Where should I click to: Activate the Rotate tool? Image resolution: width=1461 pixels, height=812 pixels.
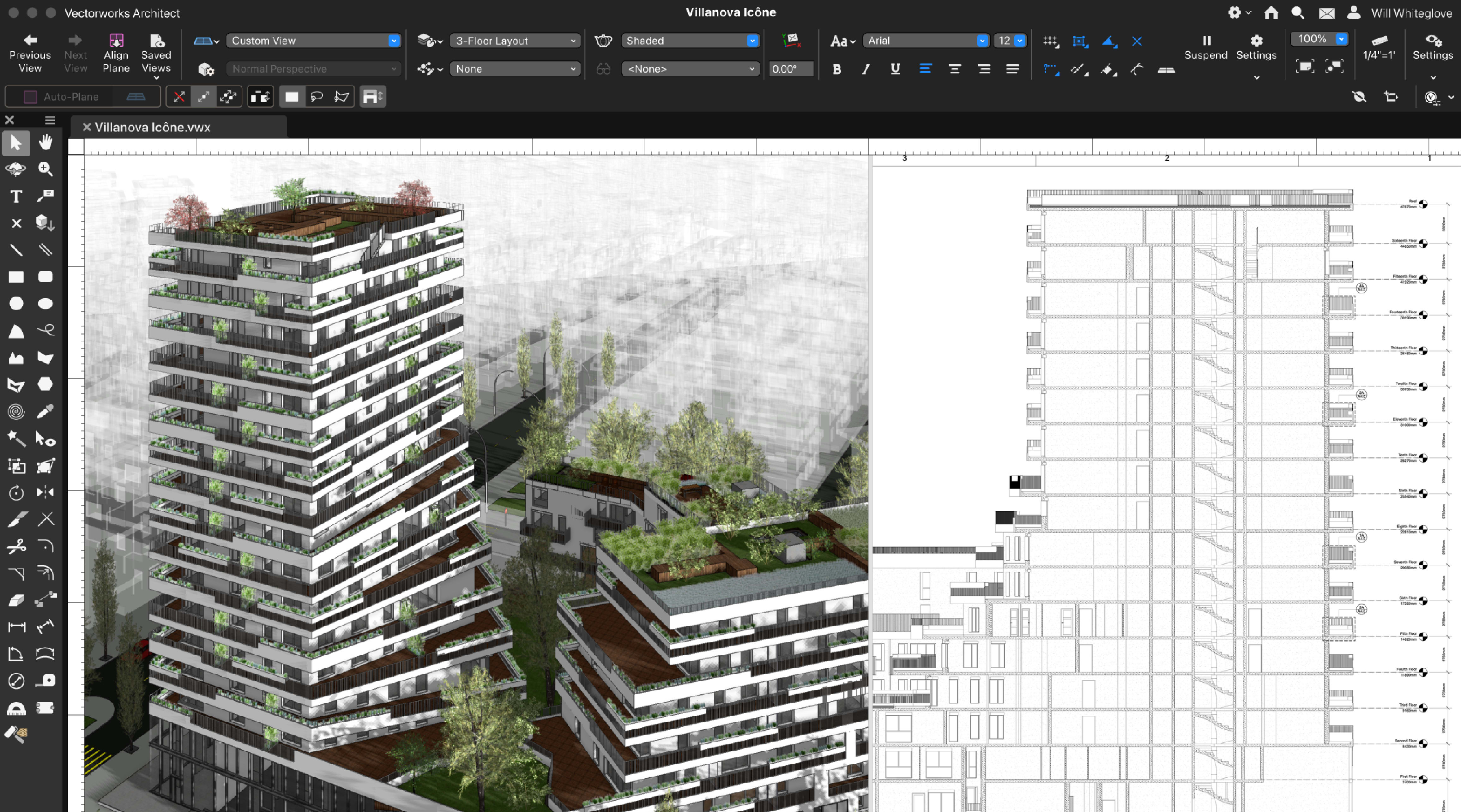pyautogui.click(x=16, y=492)
